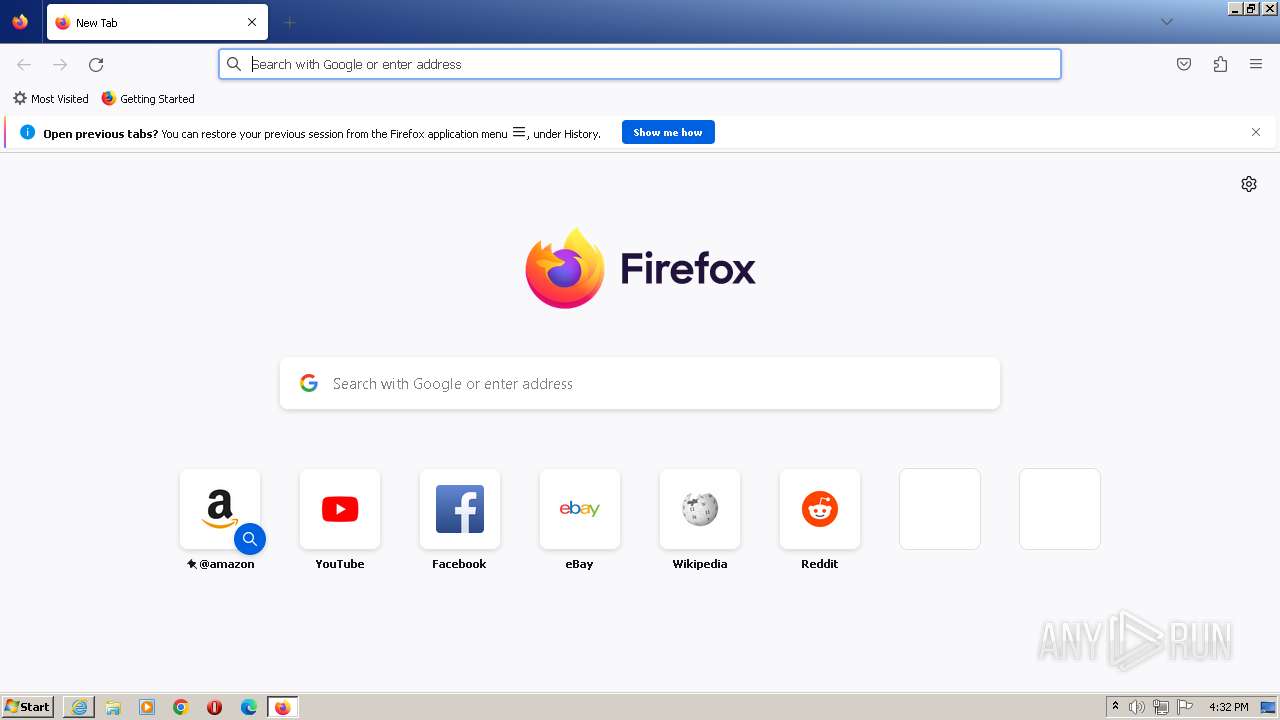The width and height of the screenshot is (1280, 720).
Task: Open the @amazon shortcut tile
Action: tap(220, 509)
